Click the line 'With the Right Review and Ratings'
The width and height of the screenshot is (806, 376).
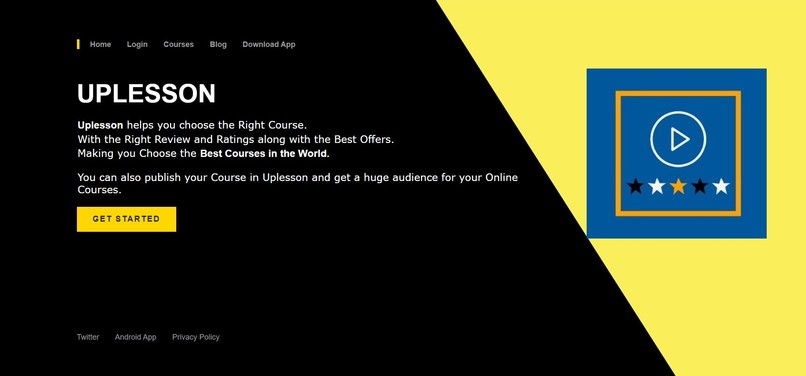click(235, 139)
